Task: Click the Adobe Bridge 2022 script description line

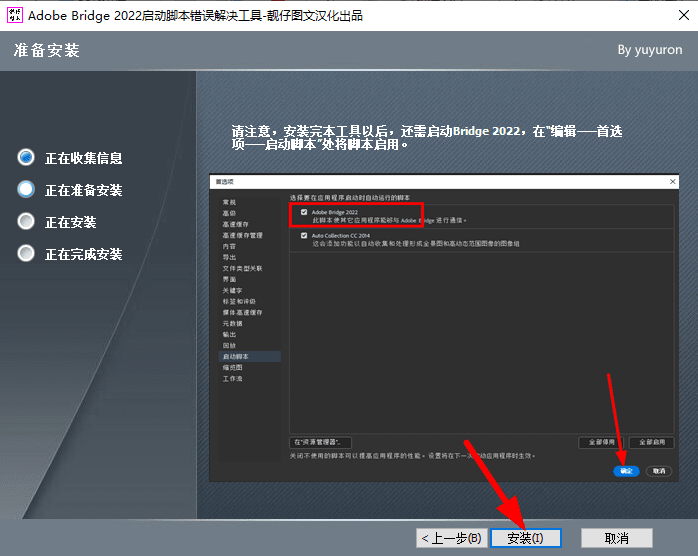Action: (x=389, y=220)
